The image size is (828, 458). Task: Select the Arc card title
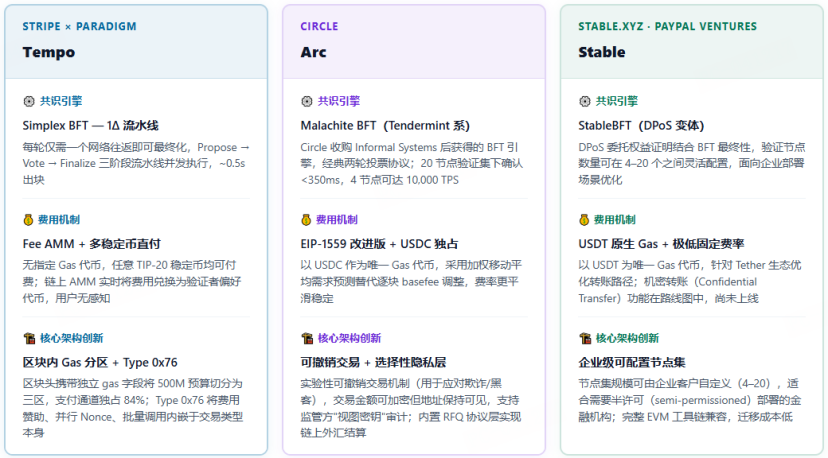pos(314,52)
